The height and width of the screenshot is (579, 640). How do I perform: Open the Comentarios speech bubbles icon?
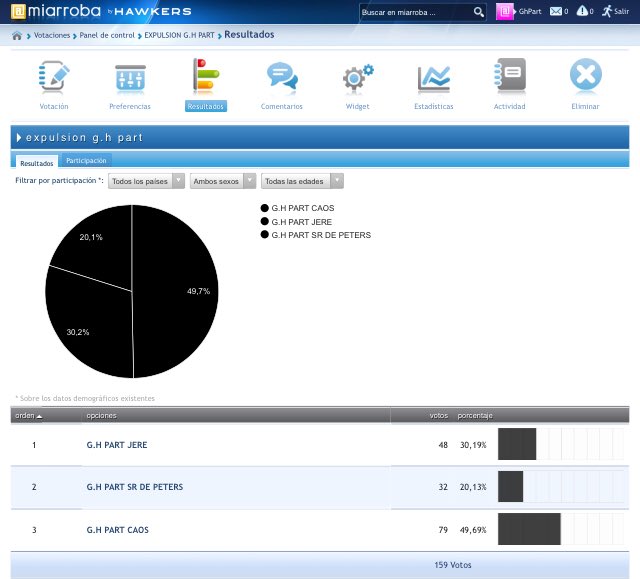282,76
